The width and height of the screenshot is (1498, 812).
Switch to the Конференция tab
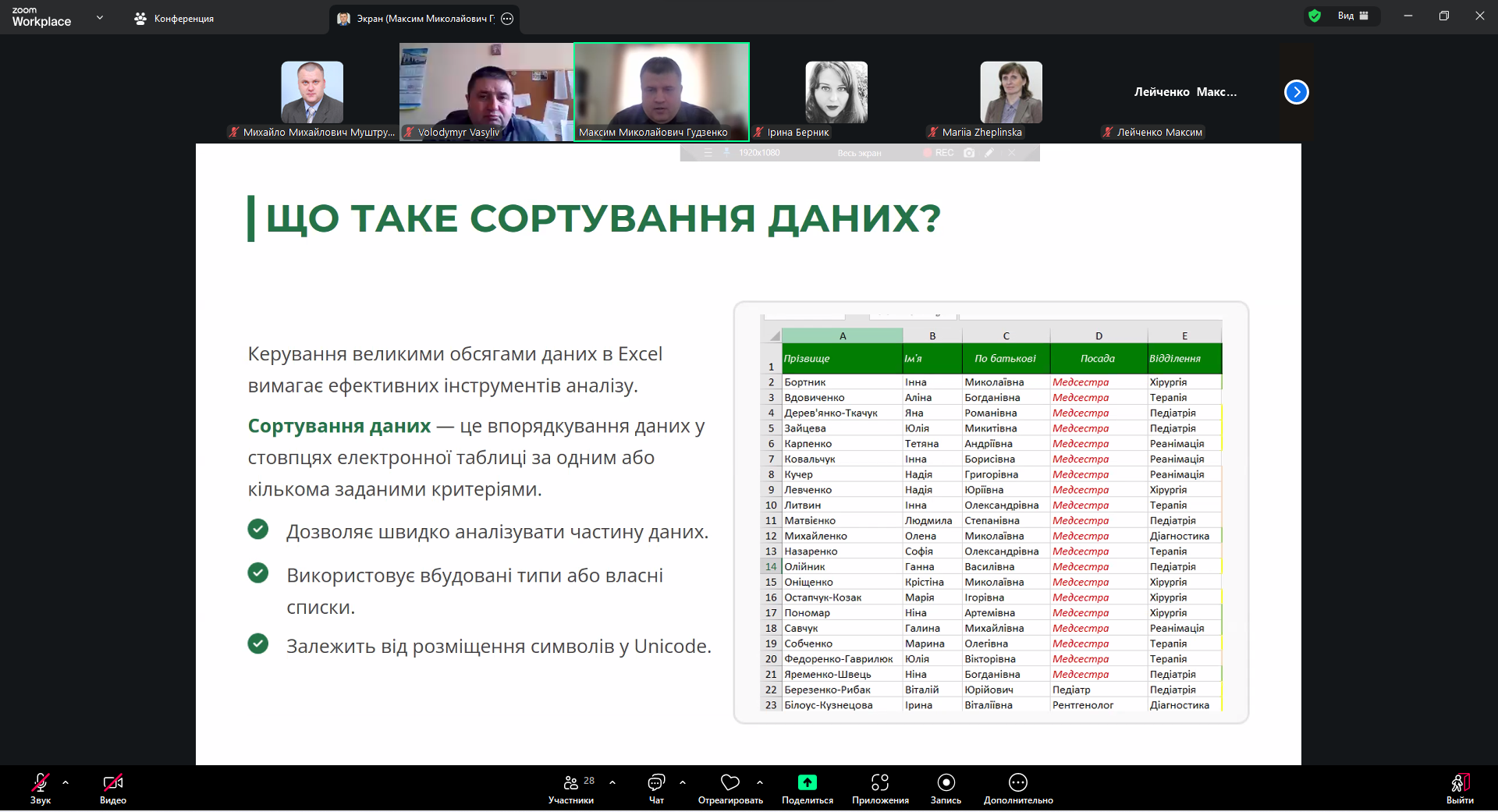[x=174, y=18]
